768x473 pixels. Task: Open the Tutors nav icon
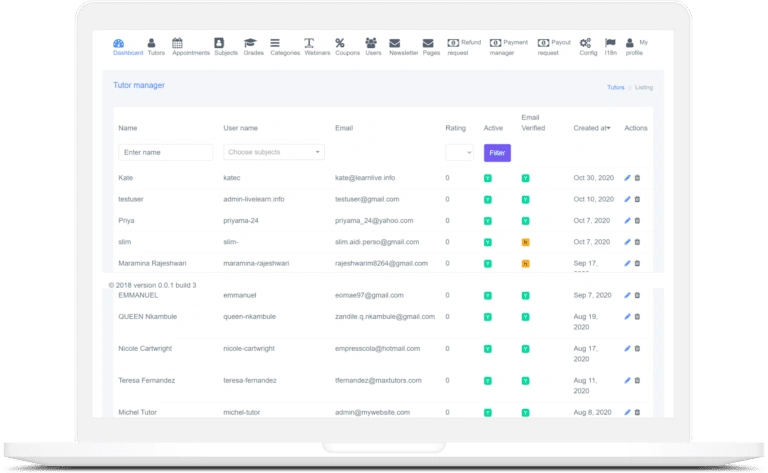[x=151, y=43]
